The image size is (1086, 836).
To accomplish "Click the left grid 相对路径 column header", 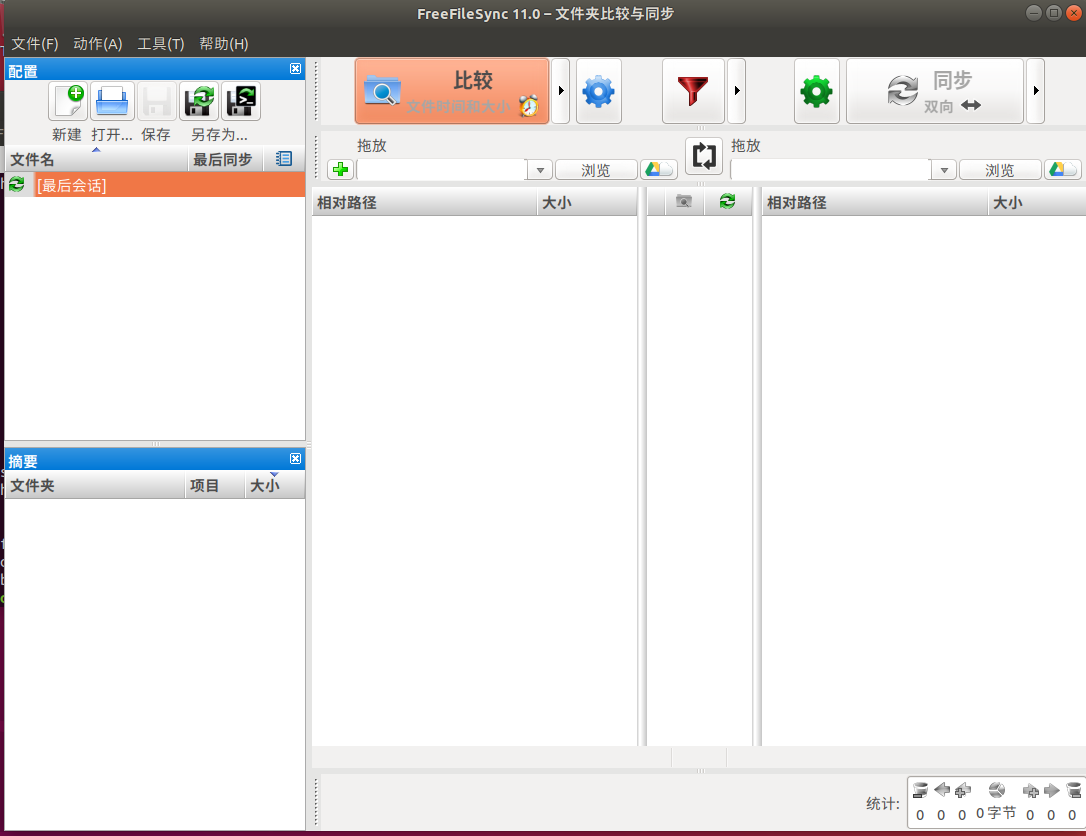I will (425, 202).
